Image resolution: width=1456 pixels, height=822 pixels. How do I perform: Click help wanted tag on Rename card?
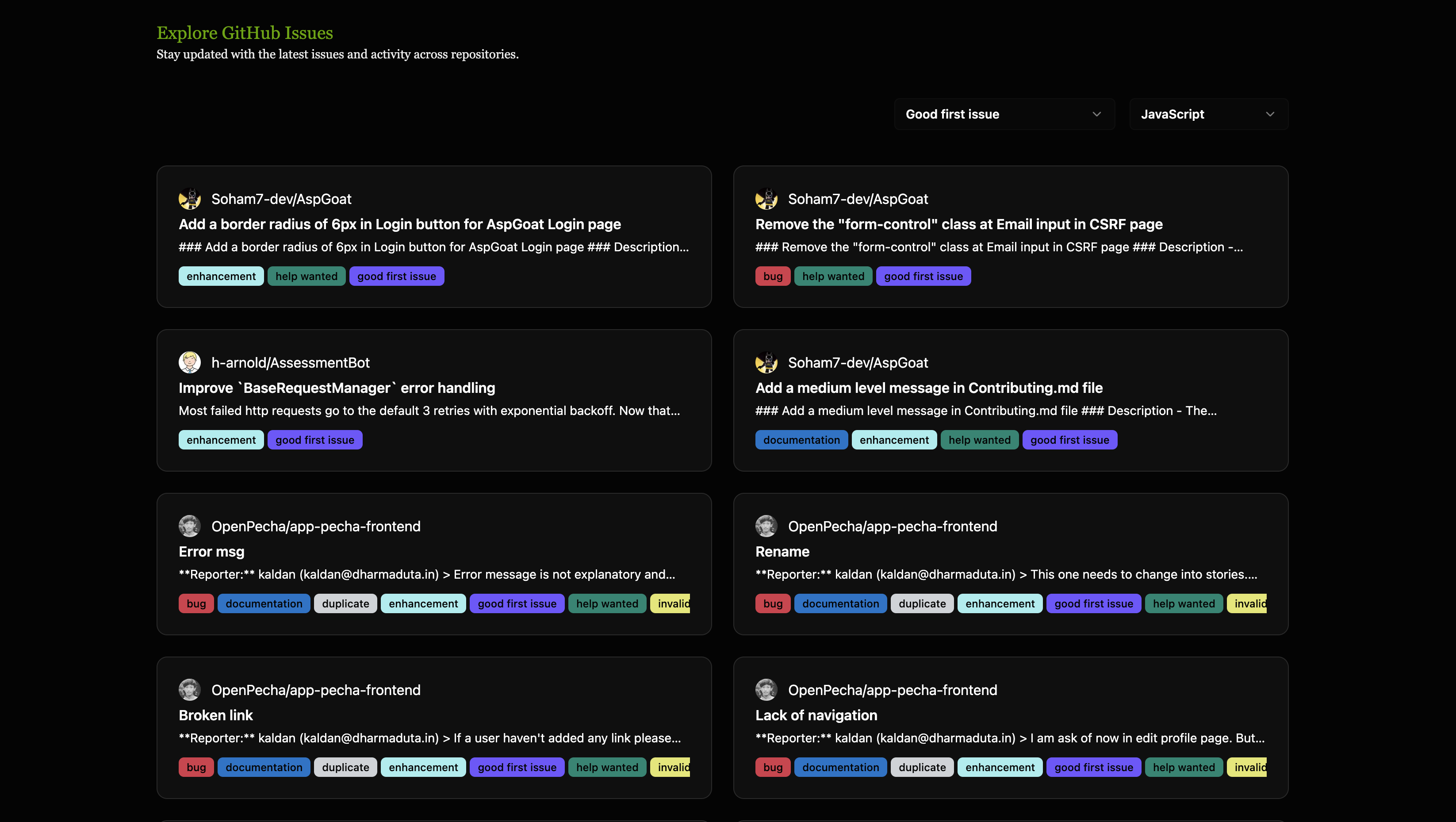1184,603
